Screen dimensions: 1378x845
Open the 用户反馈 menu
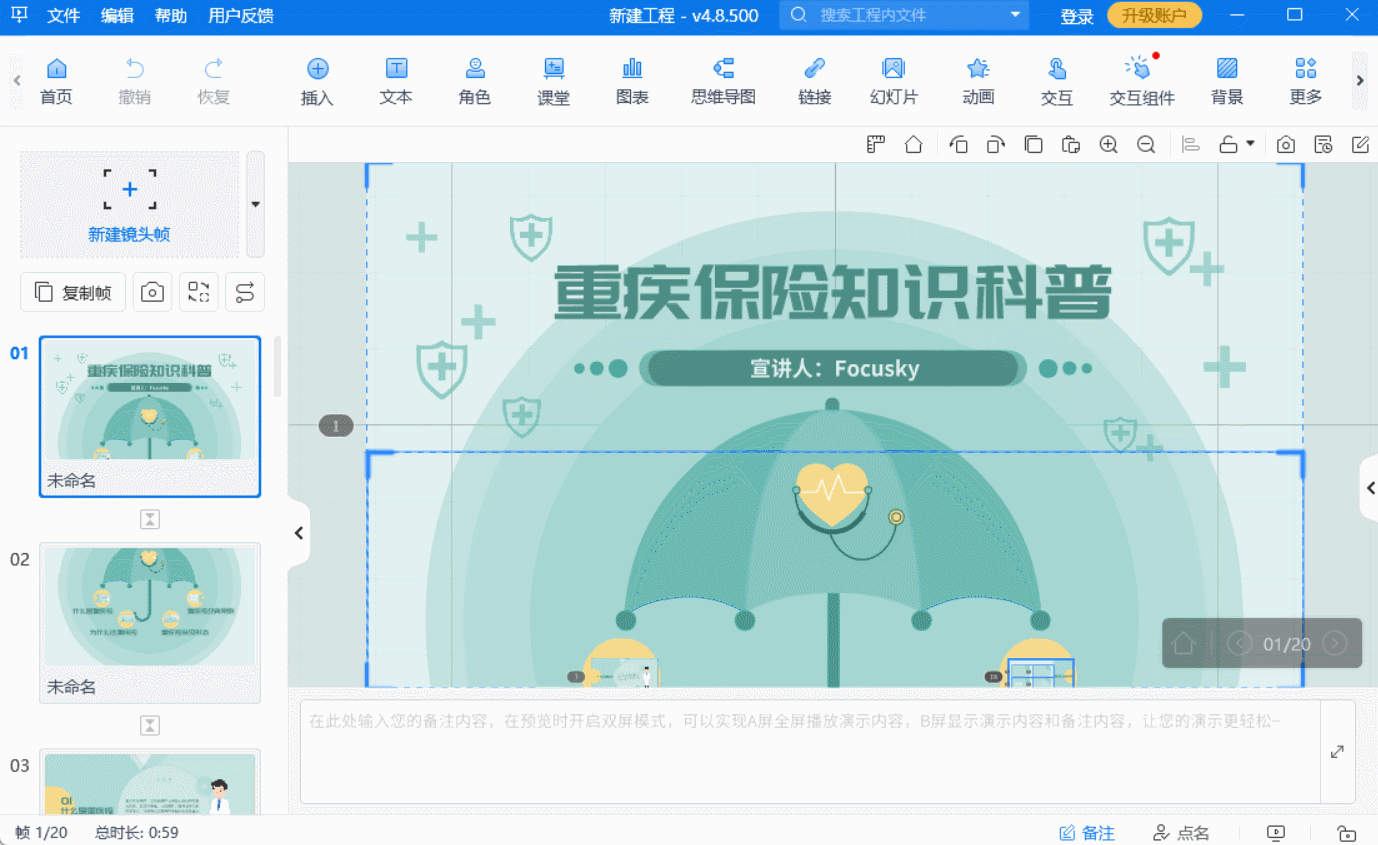pos(240,16)
